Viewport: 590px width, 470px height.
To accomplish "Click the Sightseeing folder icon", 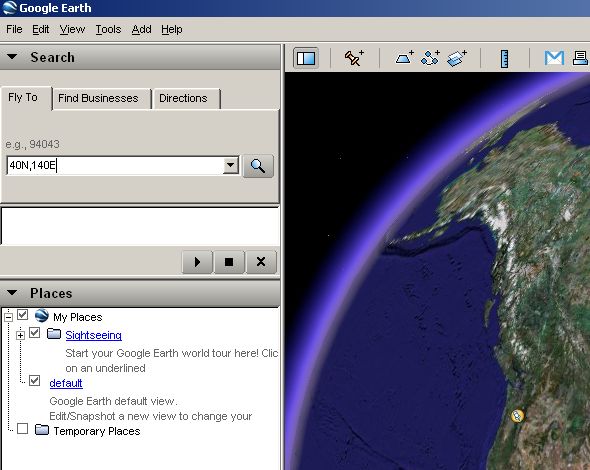I will [54, 333].
